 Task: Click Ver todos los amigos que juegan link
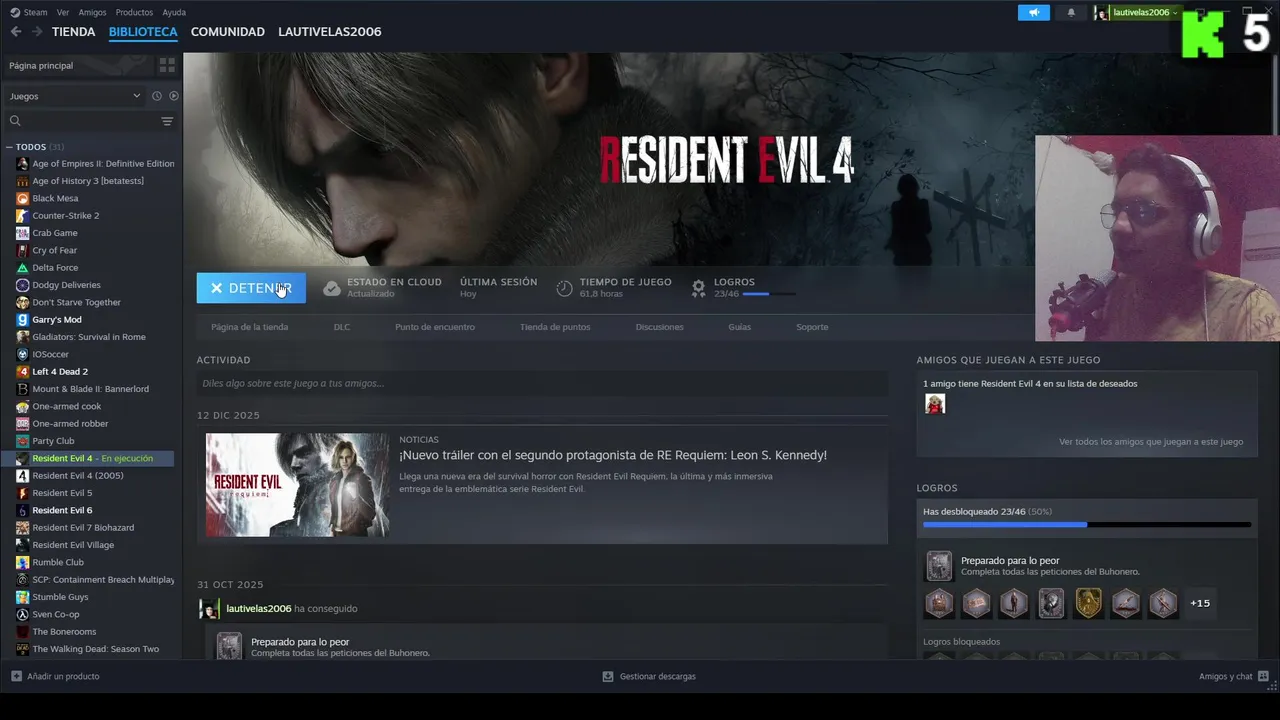[1151, 442]
